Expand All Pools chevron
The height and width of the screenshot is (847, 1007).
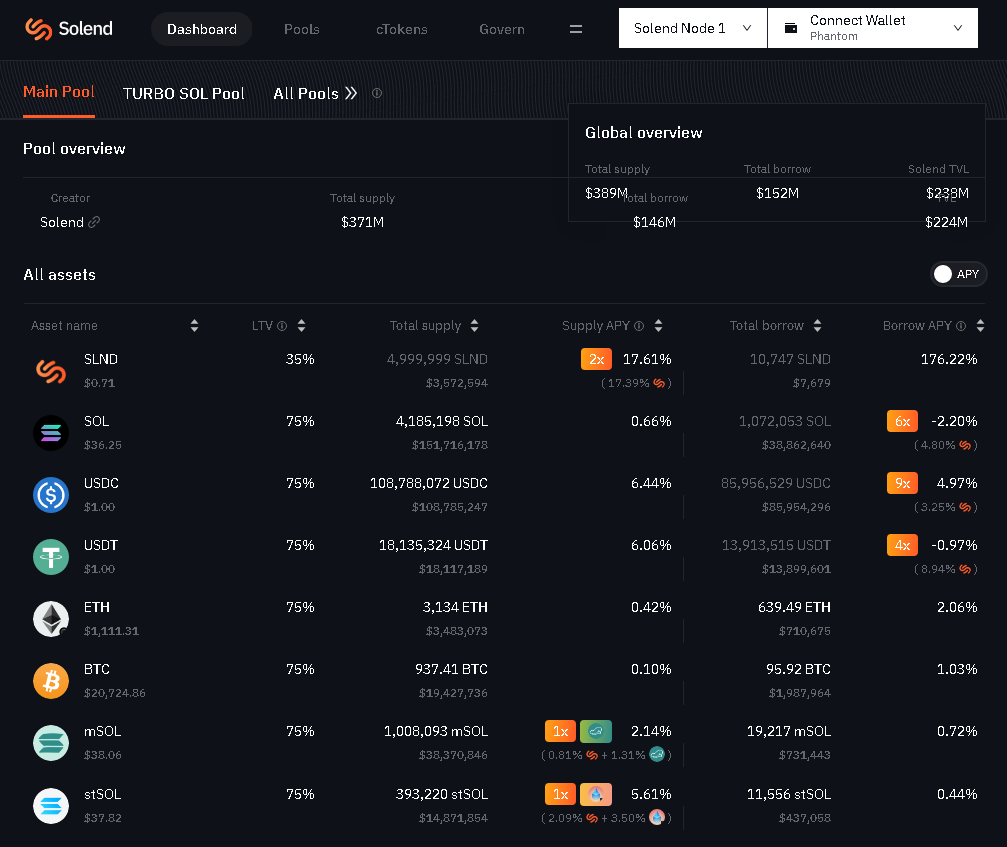tap(351, 94)
